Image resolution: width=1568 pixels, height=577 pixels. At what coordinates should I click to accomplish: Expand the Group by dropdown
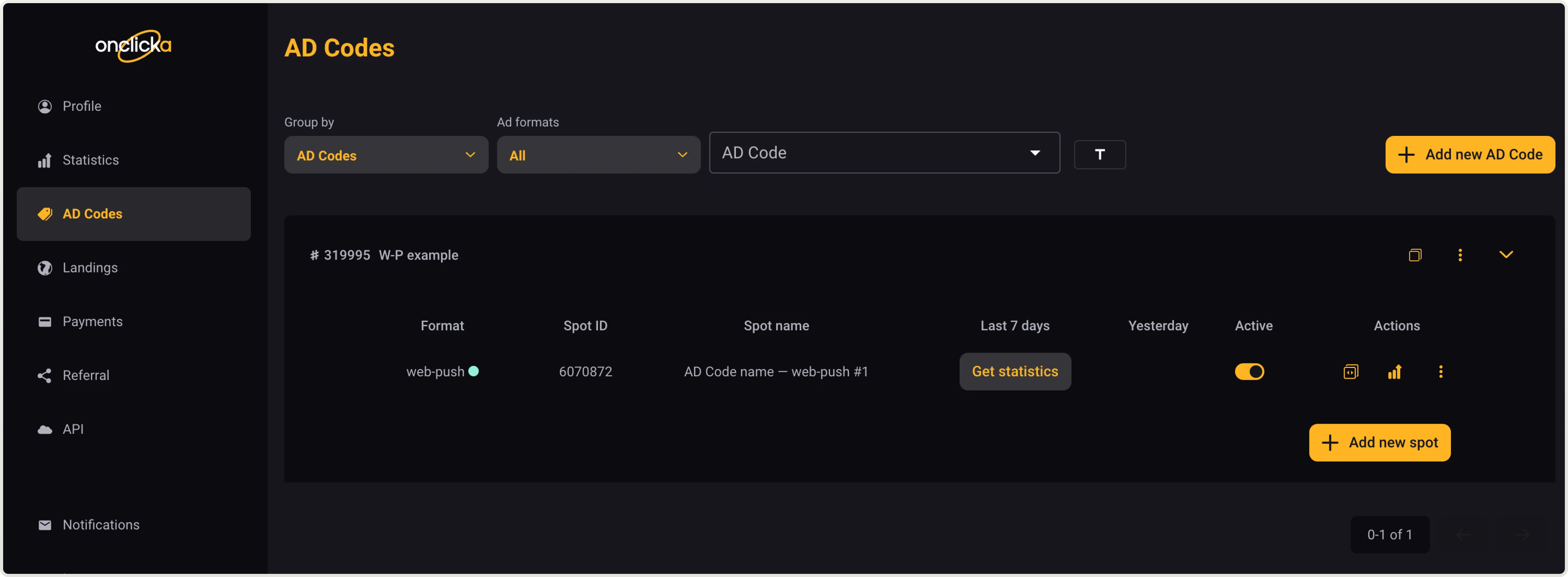tap(385, 155)
